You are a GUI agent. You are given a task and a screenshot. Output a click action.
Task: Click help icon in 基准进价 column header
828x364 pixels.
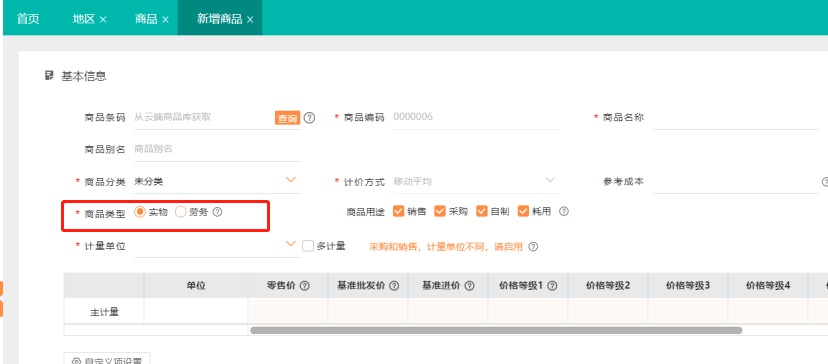pos(469,286)
